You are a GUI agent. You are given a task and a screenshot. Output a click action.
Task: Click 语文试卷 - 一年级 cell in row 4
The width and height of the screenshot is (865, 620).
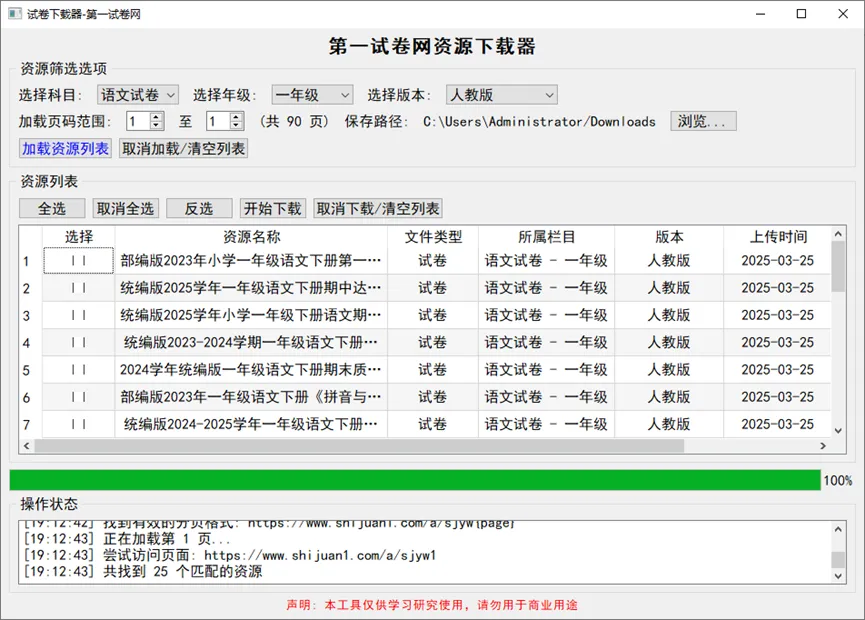[546, 343]
